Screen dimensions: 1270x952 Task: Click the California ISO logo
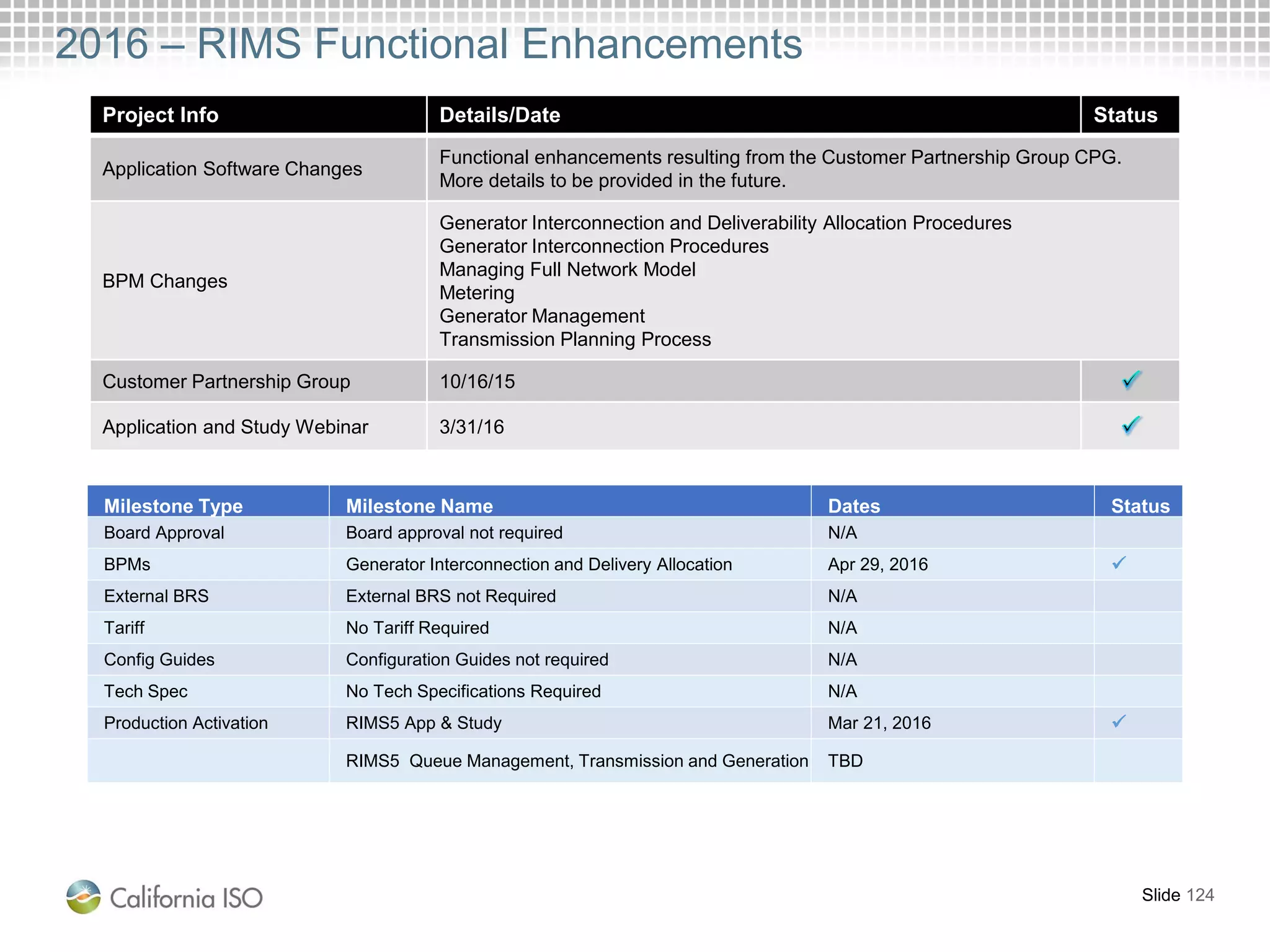tap(164, 897)
